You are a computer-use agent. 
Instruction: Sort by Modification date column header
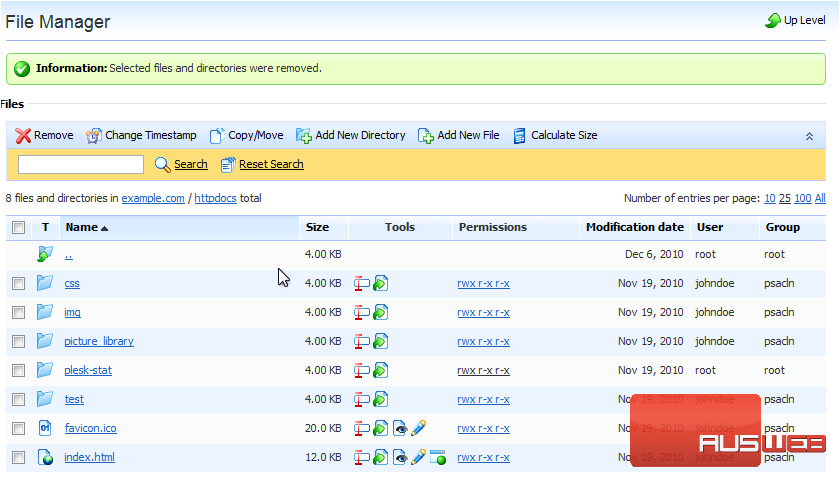point(635,227)
